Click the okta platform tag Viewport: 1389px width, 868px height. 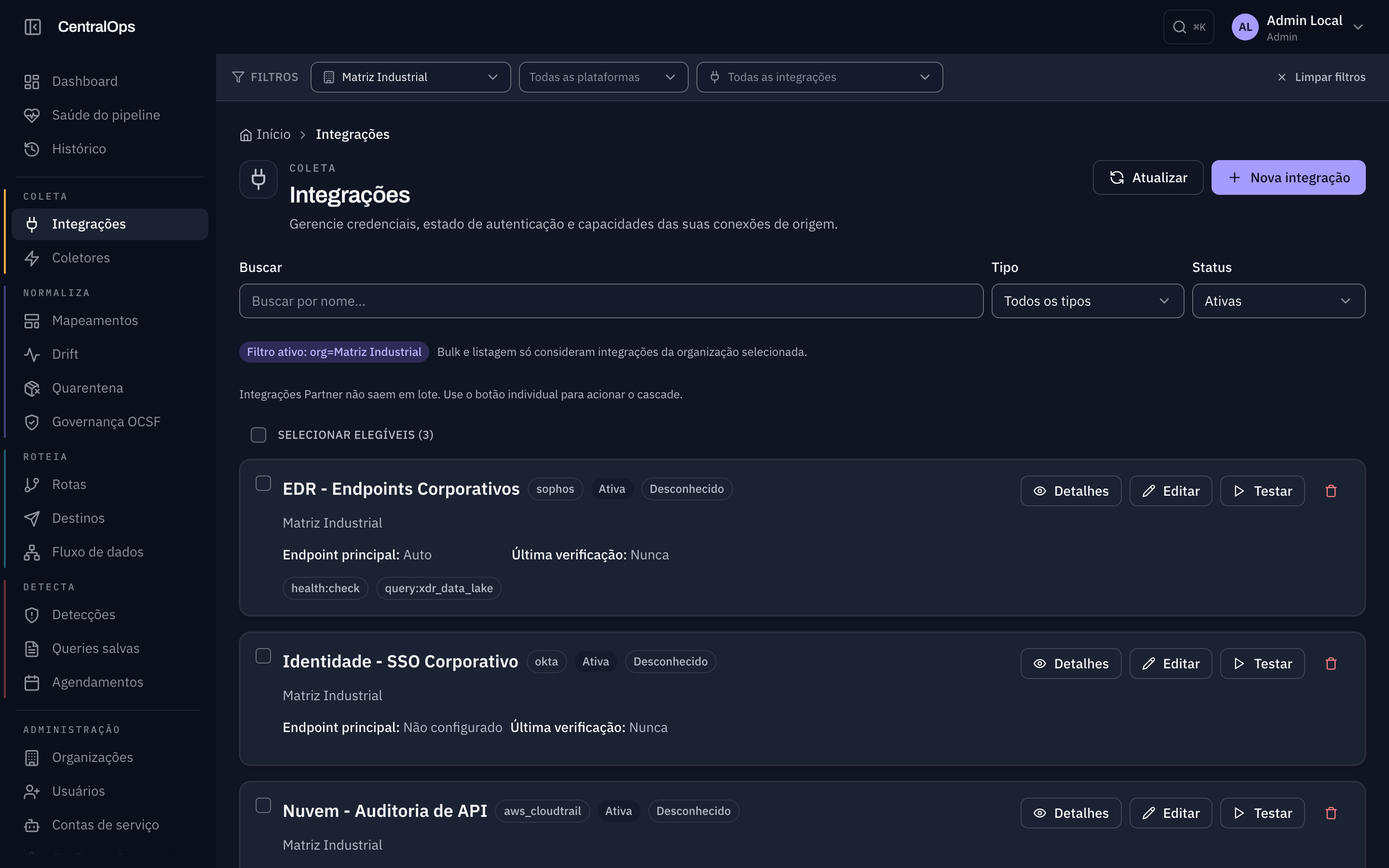click(x=546, y=661)
